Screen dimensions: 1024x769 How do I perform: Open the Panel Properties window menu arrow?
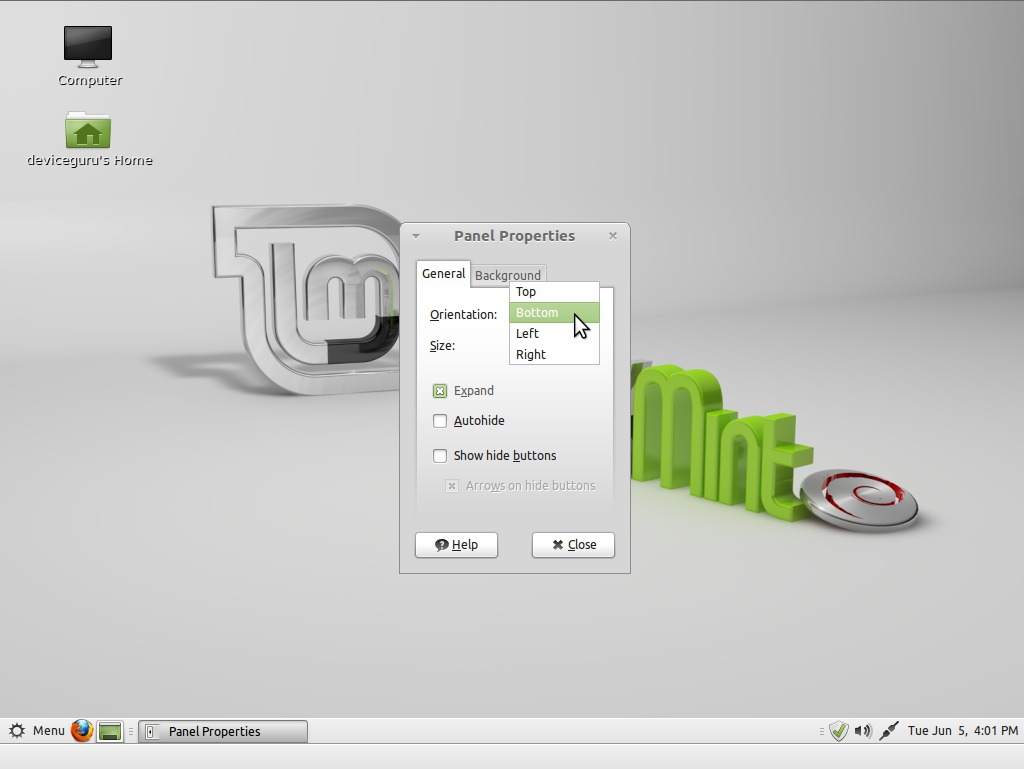tap(416, 236)
